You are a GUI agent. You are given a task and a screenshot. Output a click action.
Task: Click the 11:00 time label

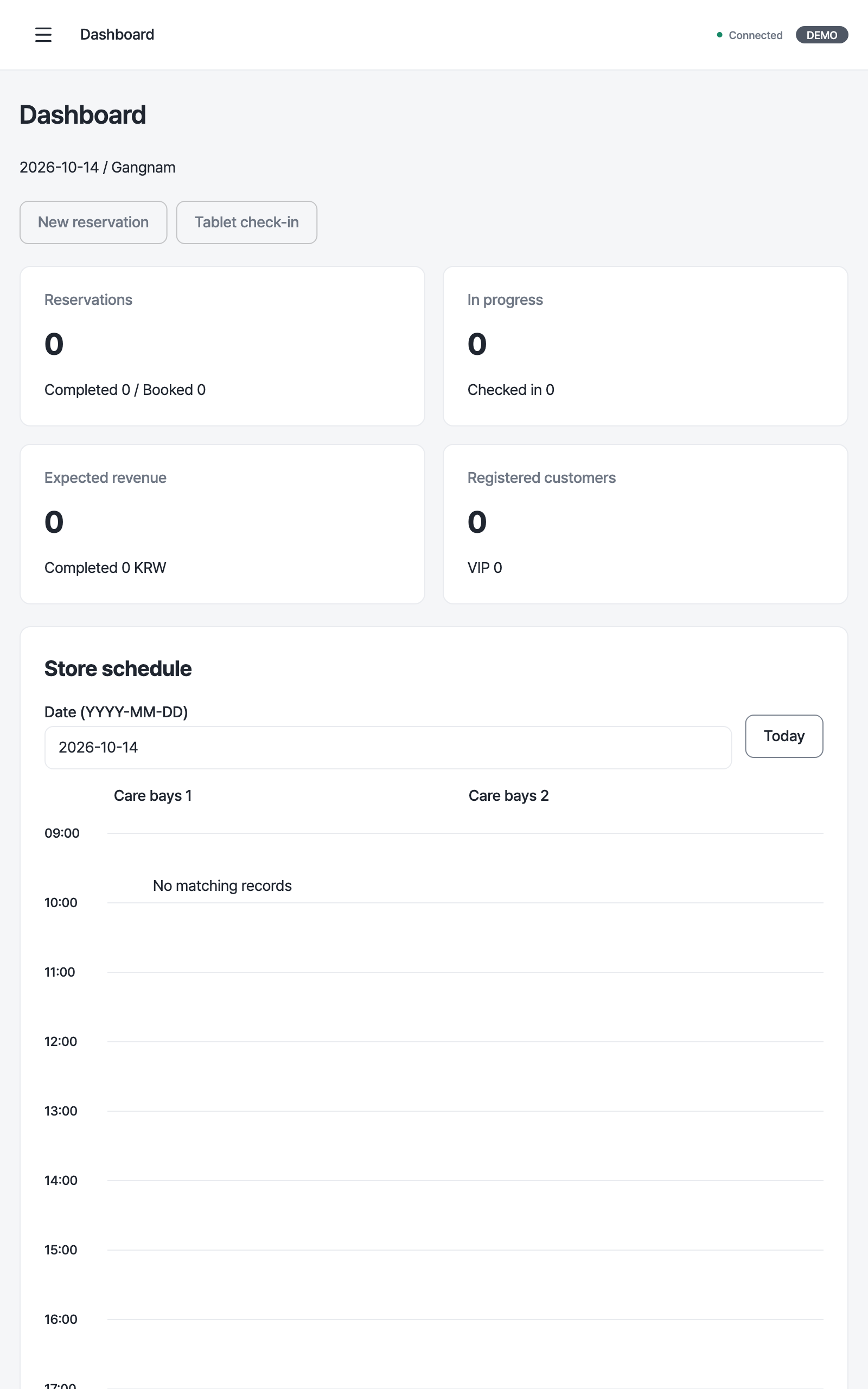tap(60, 972)
